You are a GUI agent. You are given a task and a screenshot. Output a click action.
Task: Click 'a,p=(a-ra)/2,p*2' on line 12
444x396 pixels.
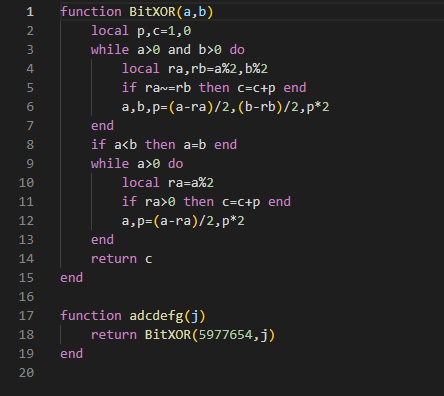point(183,221)
